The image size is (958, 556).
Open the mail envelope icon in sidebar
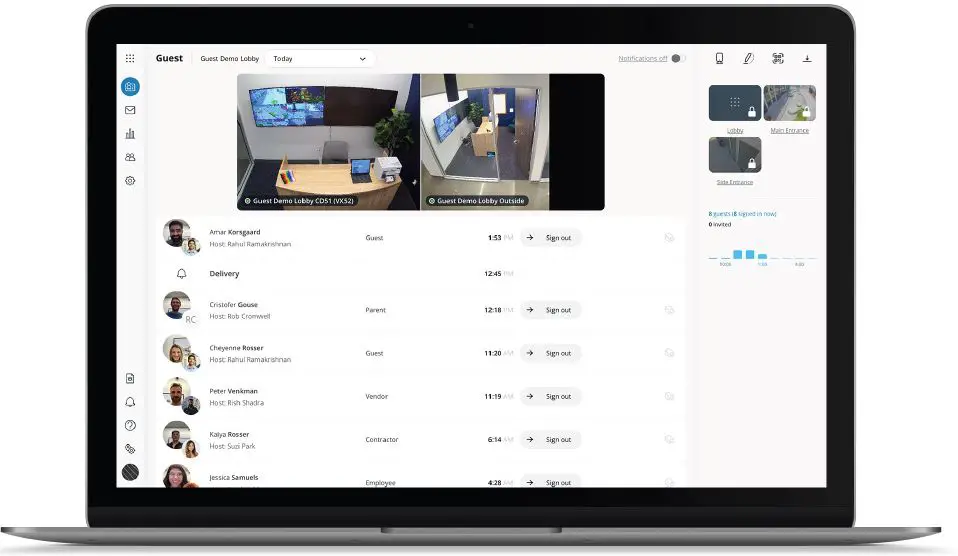(130, 110)
